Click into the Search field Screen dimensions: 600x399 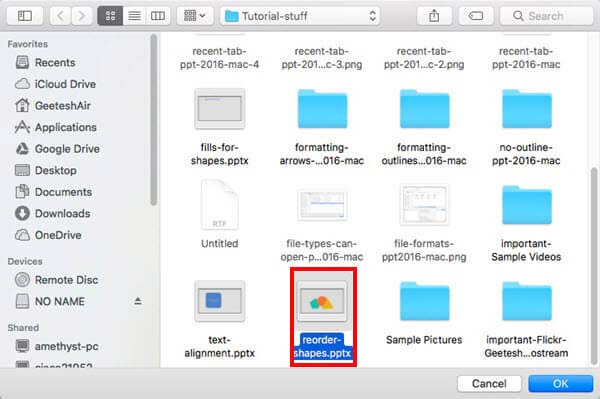point(546,16)
